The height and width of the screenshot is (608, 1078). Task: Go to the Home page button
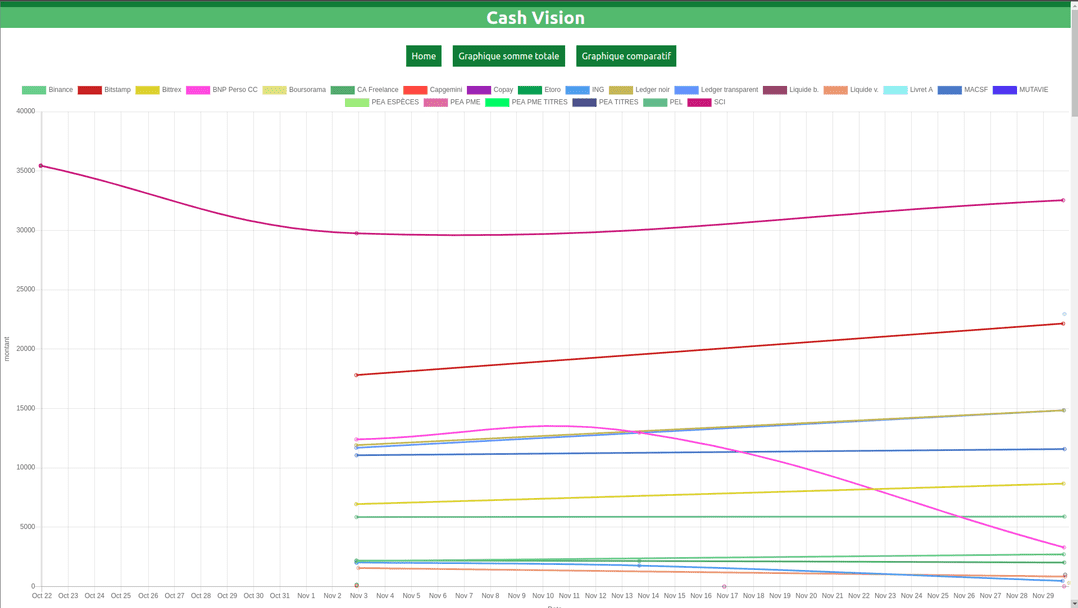424,56
